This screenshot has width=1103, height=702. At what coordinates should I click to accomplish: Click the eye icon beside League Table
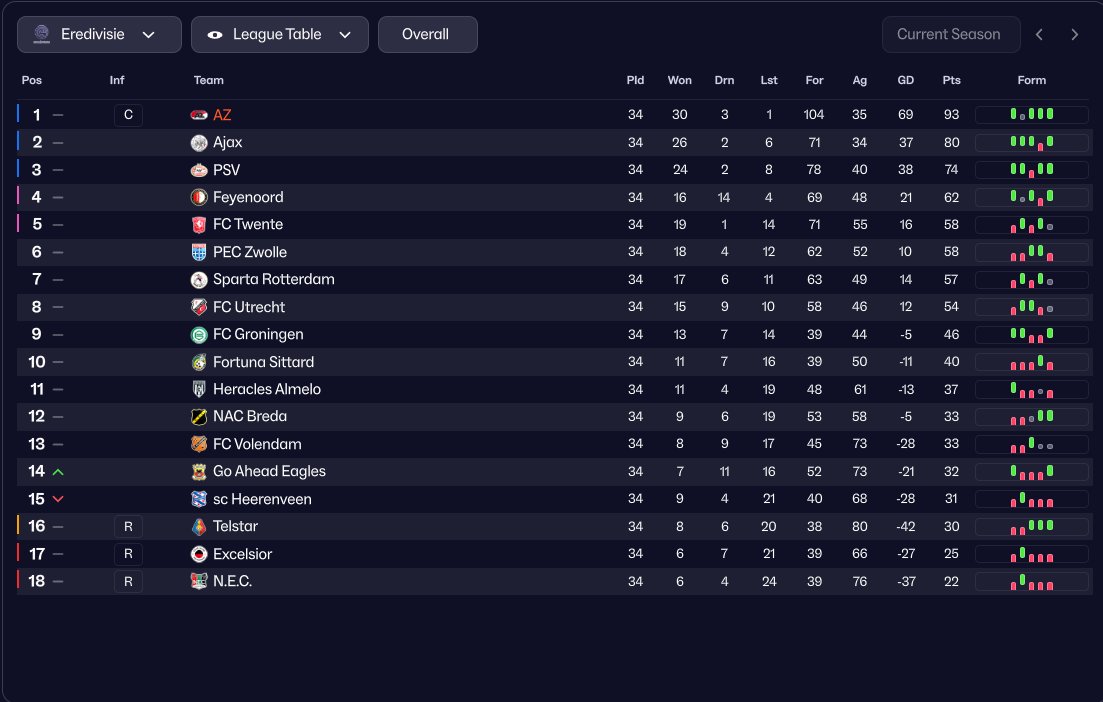(x=215, y=34)
